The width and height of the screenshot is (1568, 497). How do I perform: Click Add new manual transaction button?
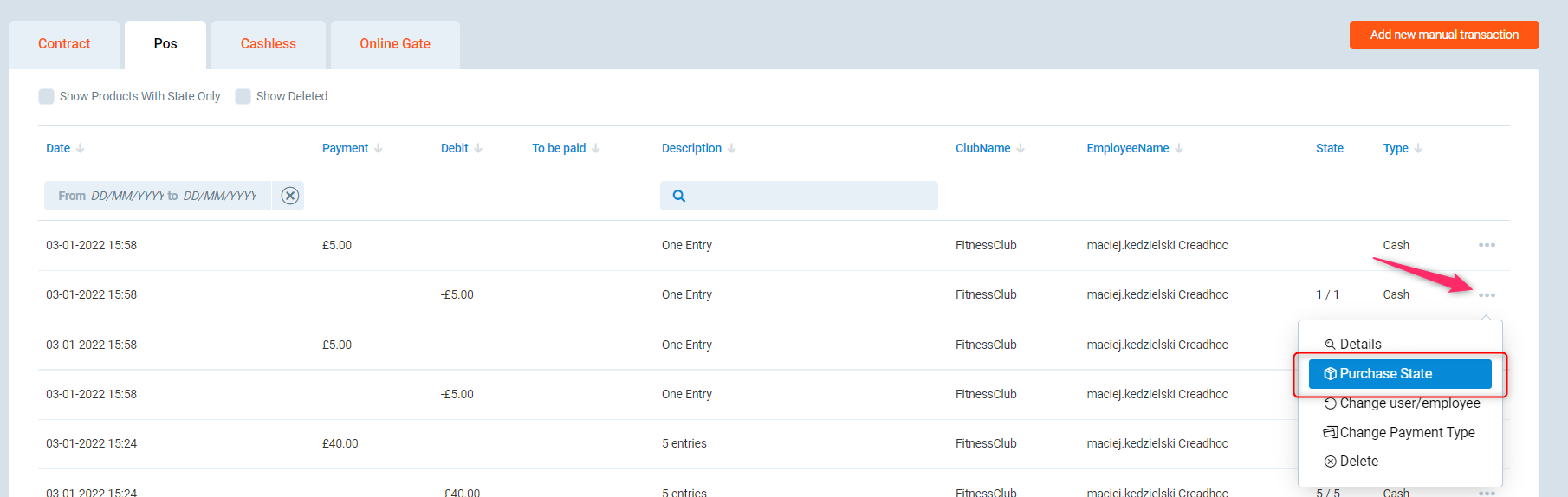click(x=1443, y=35)
